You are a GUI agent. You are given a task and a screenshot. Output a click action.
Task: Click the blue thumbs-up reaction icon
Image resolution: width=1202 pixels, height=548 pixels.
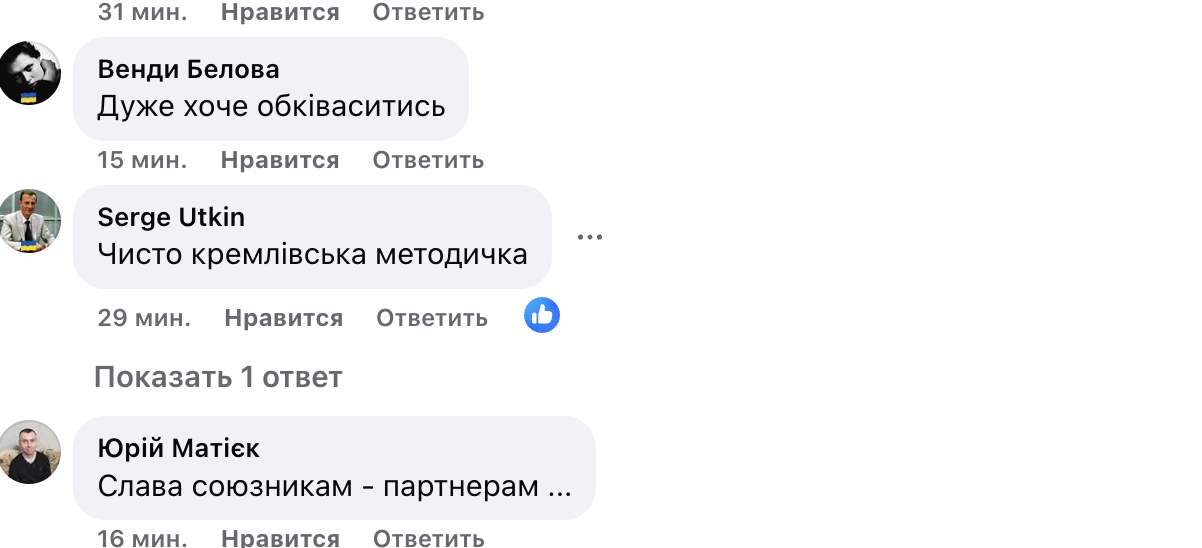point(542,316)
